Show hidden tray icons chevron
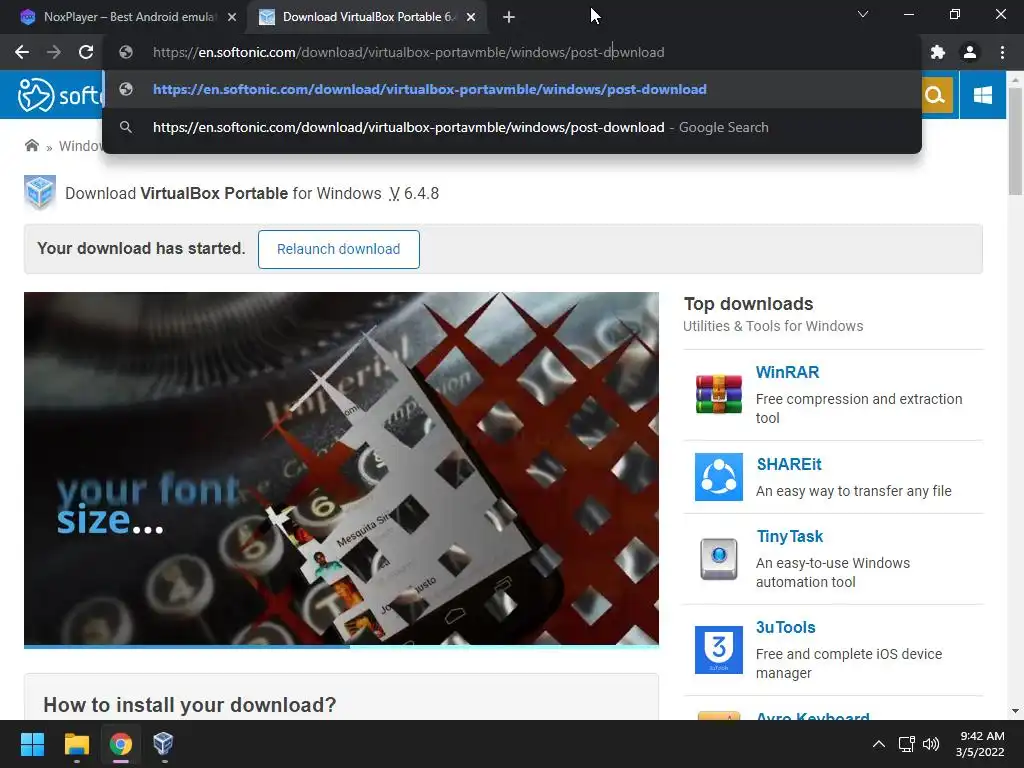This screenshot has width=1024, height=768. coord(879,744)
